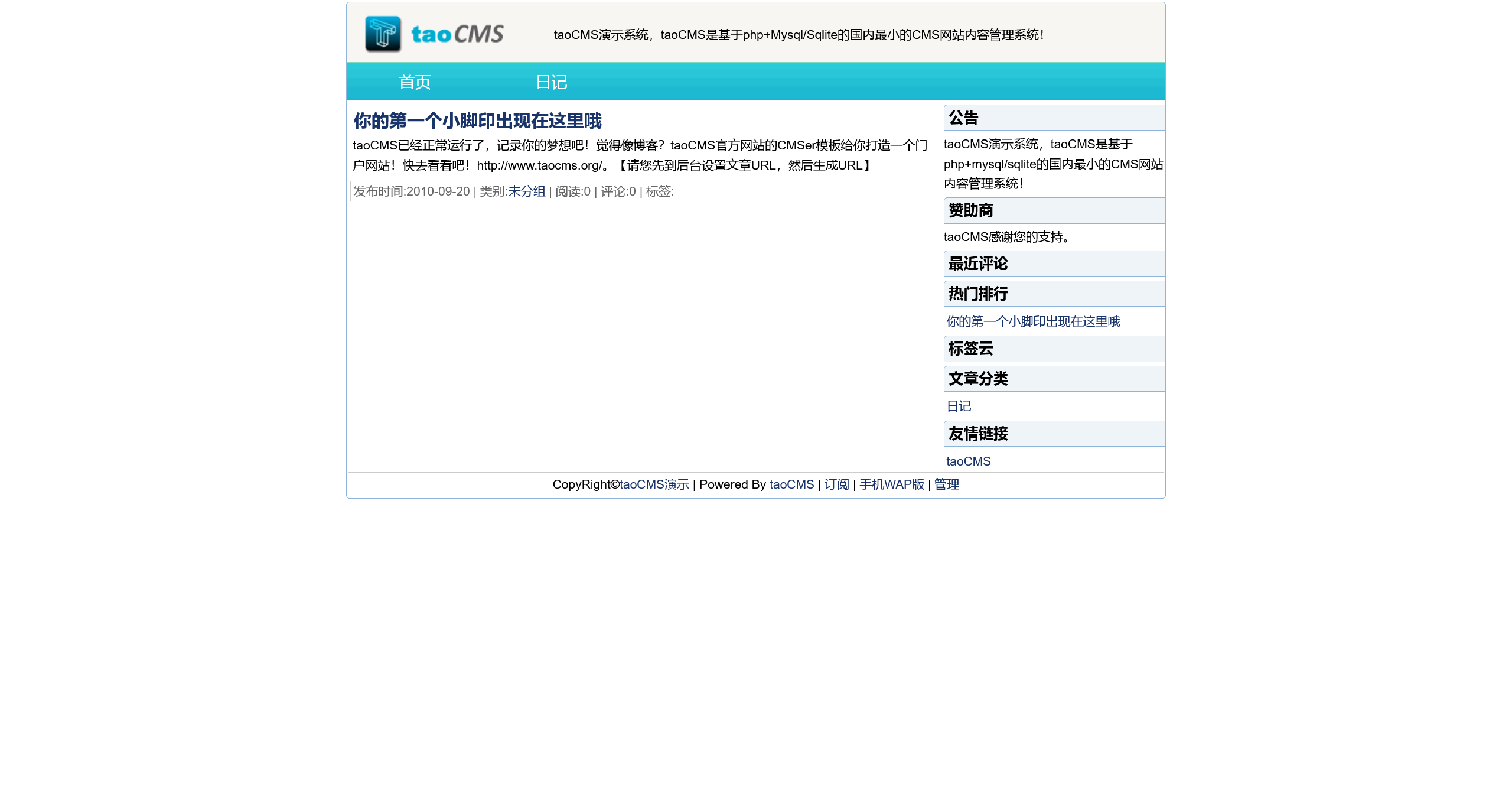Click the taoCMS cube logo icon
This screenshot has height=810, width=1512.
click(x=383, y=34)
